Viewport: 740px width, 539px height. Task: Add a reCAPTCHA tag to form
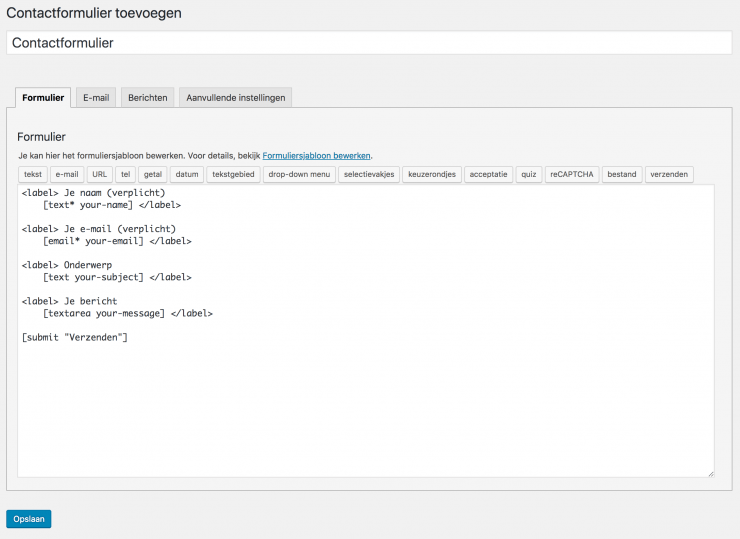572,174
